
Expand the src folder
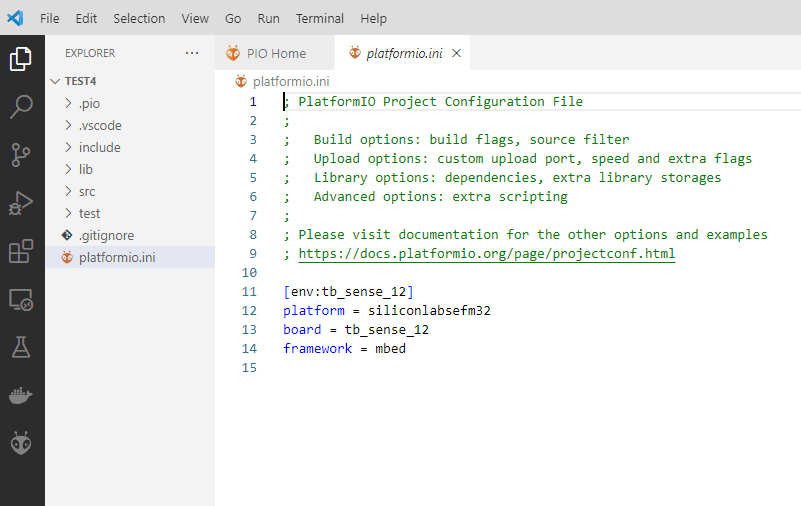[x=68, y=191]
